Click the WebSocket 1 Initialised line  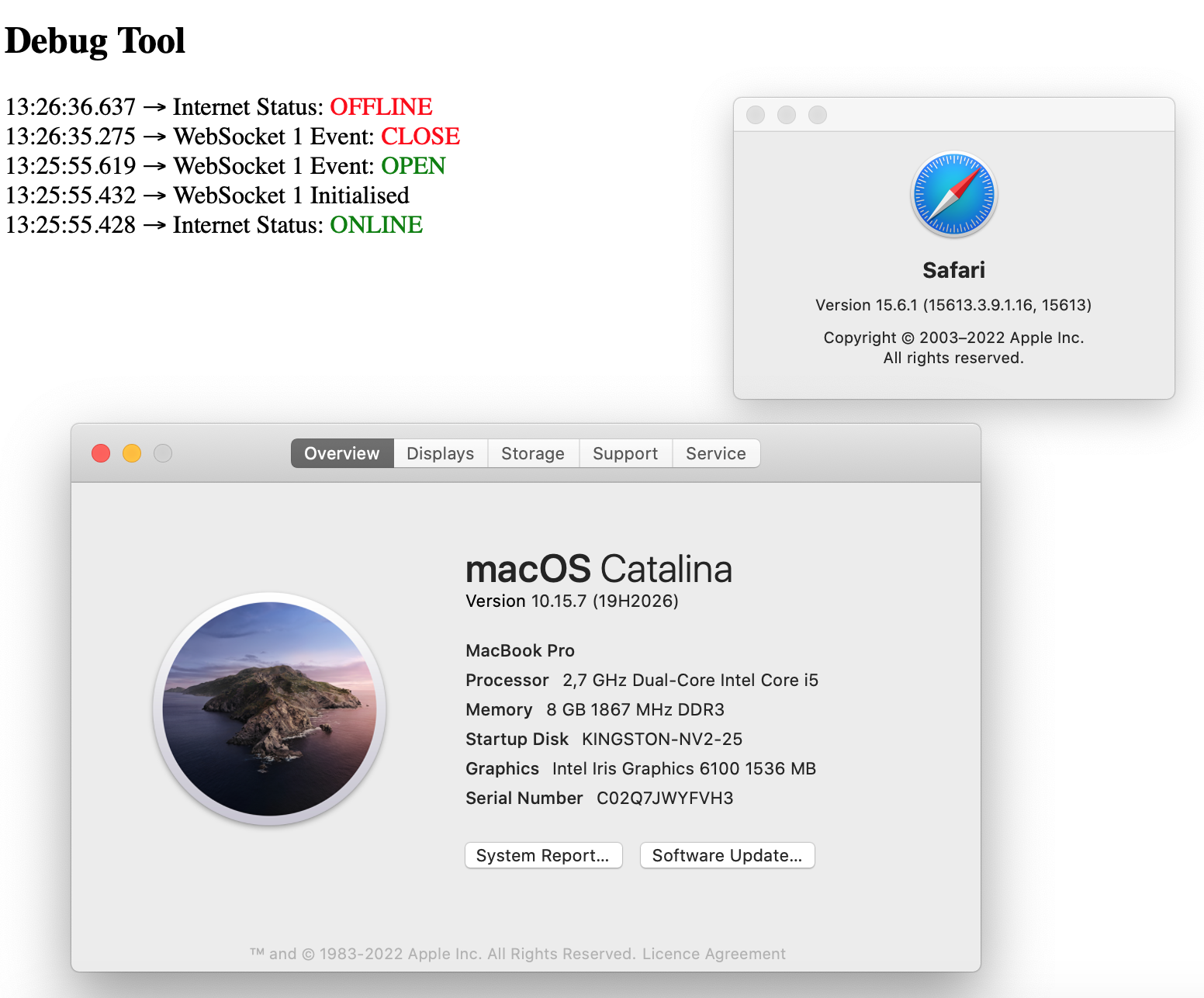point(207,195)
